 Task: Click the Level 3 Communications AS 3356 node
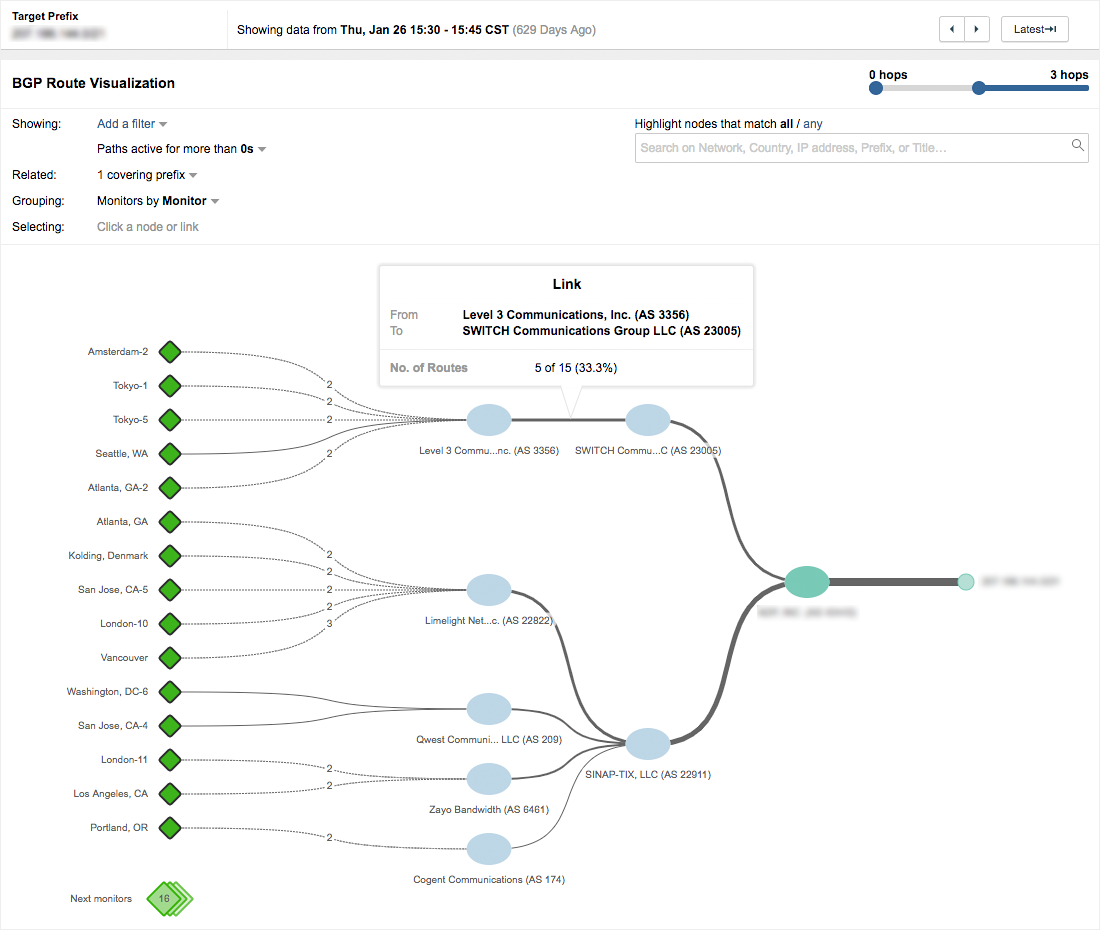(x=489, y=420)
